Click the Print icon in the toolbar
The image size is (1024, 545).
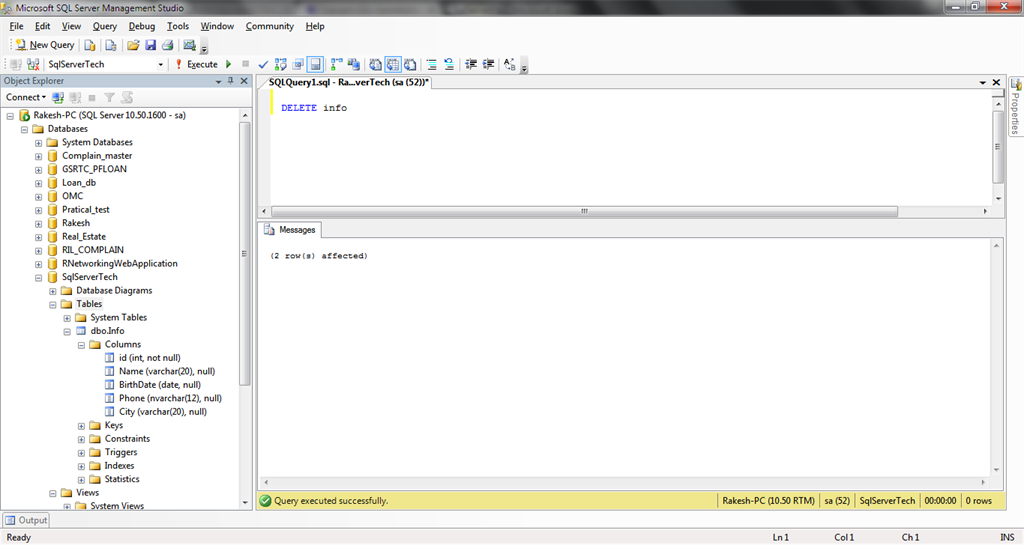pyautogui.click(x=168, y=45)
